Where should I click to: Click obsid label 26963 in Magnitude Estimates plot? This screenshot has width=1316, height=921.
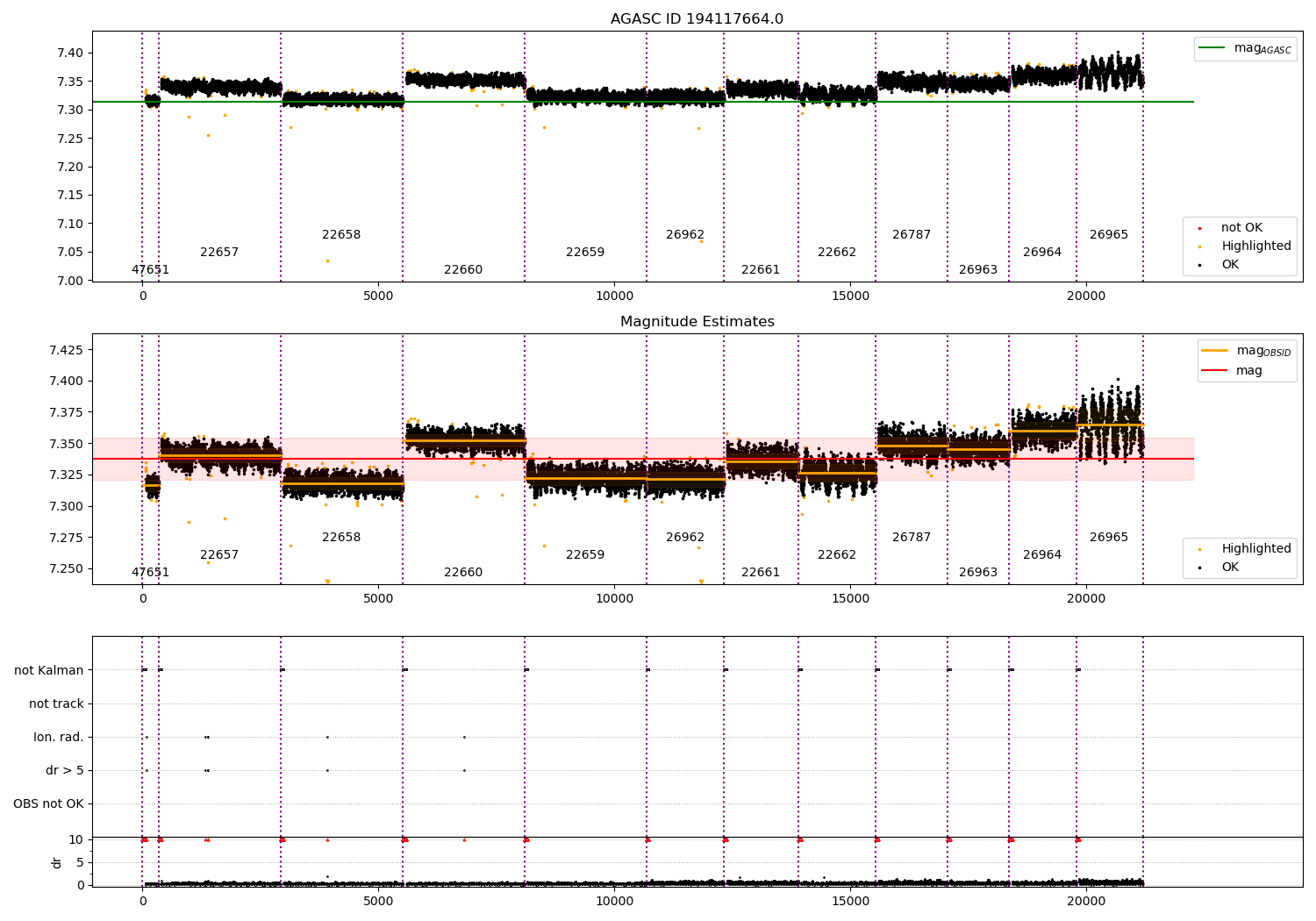pos(978,573)
